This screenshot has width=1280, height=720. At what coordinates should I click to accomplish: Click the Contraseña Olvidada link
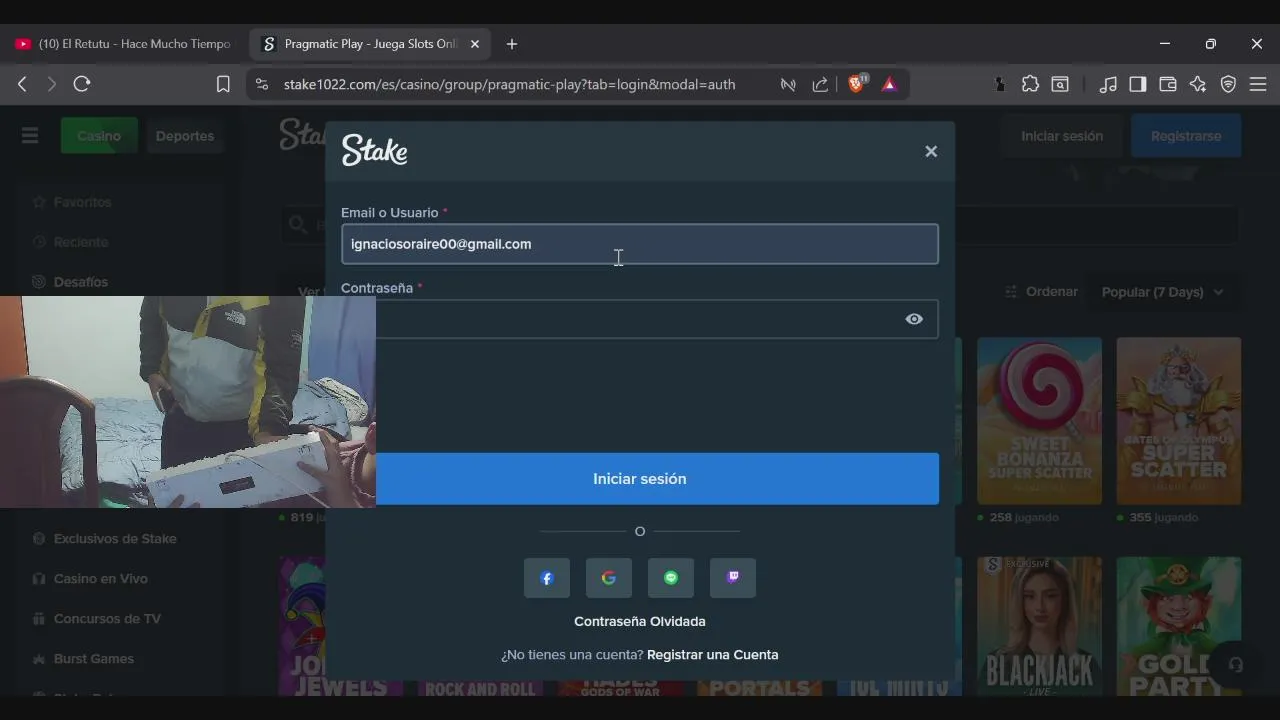640,621
